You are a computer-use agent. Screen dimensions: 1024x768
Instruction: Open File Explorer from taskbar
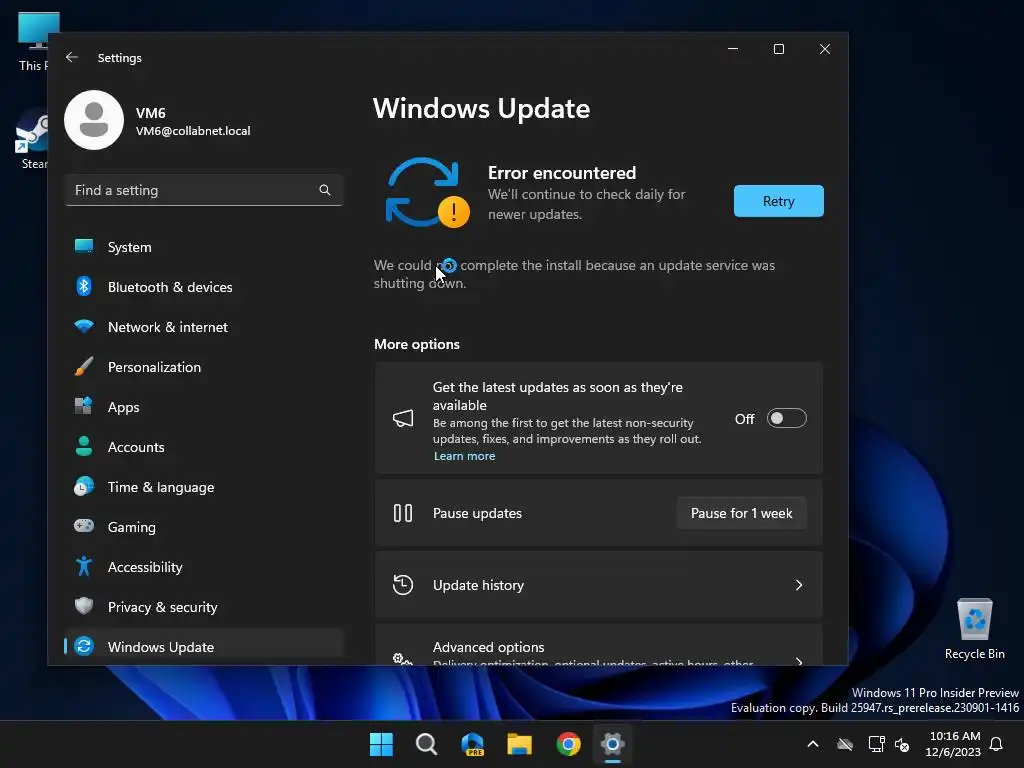[x=520, y=744]
